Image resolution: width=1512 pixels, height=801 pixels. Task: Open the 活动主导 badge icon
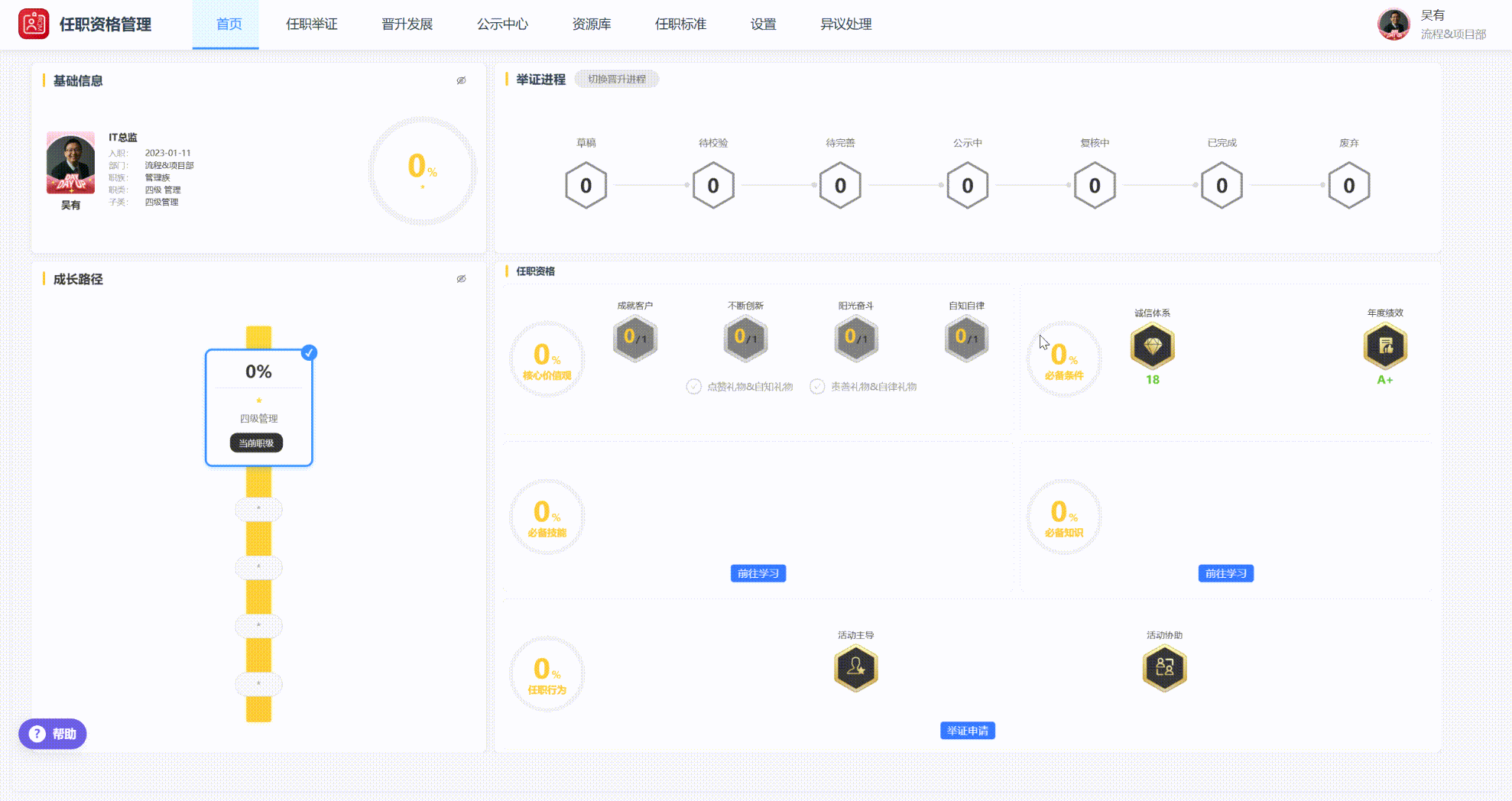click(x=856, y=667)
